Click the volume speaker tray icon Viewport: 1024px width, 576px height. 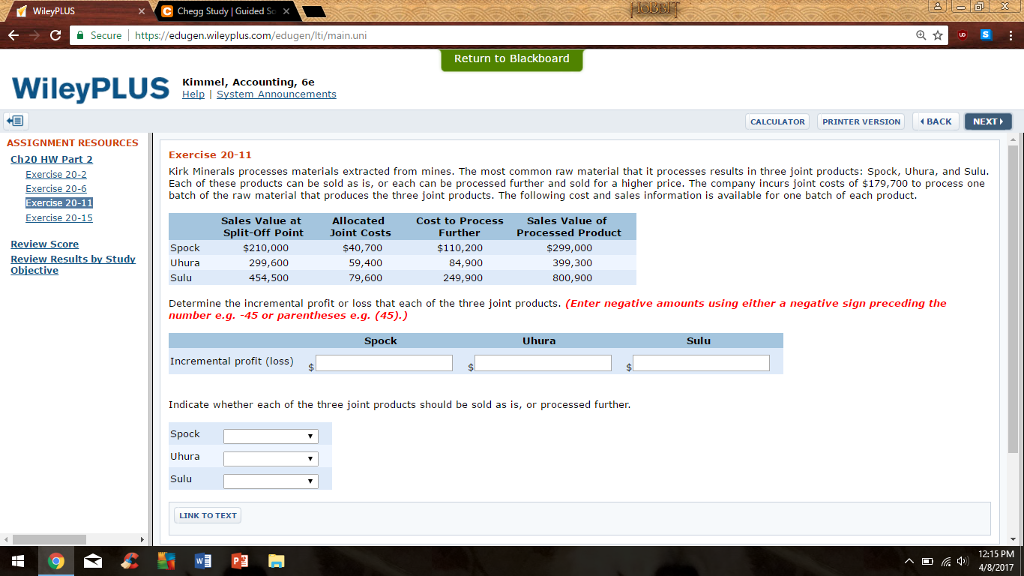pyautogui.click(x=962, y=561)
